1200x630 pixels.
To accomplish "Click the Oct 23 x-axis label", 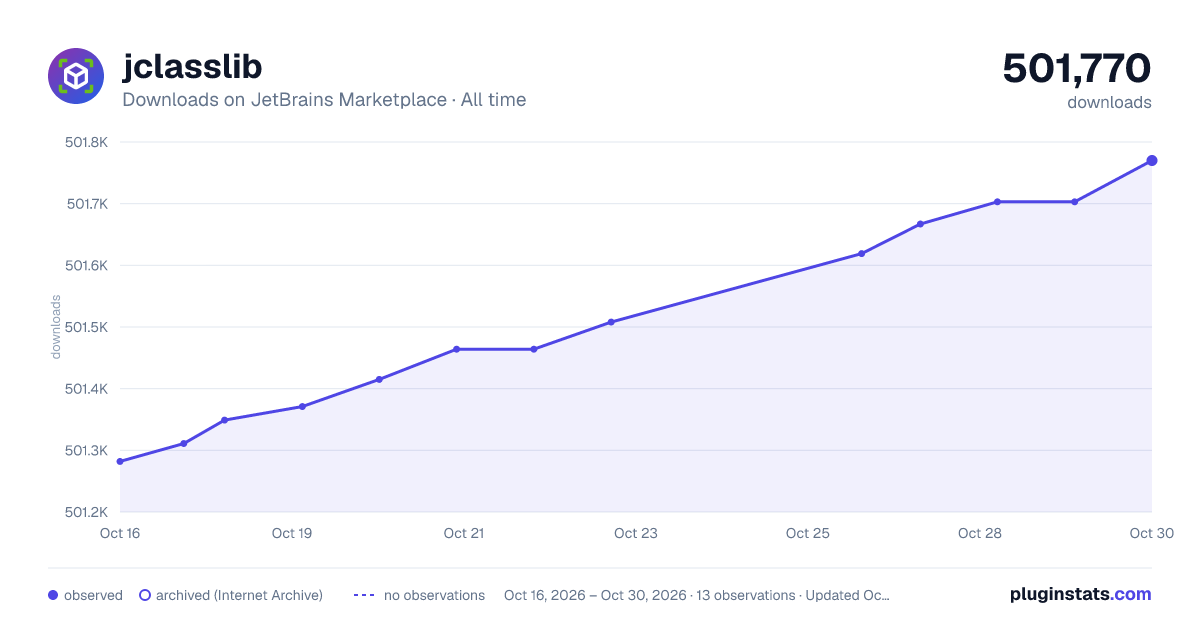I will click(x=636, y=533).
